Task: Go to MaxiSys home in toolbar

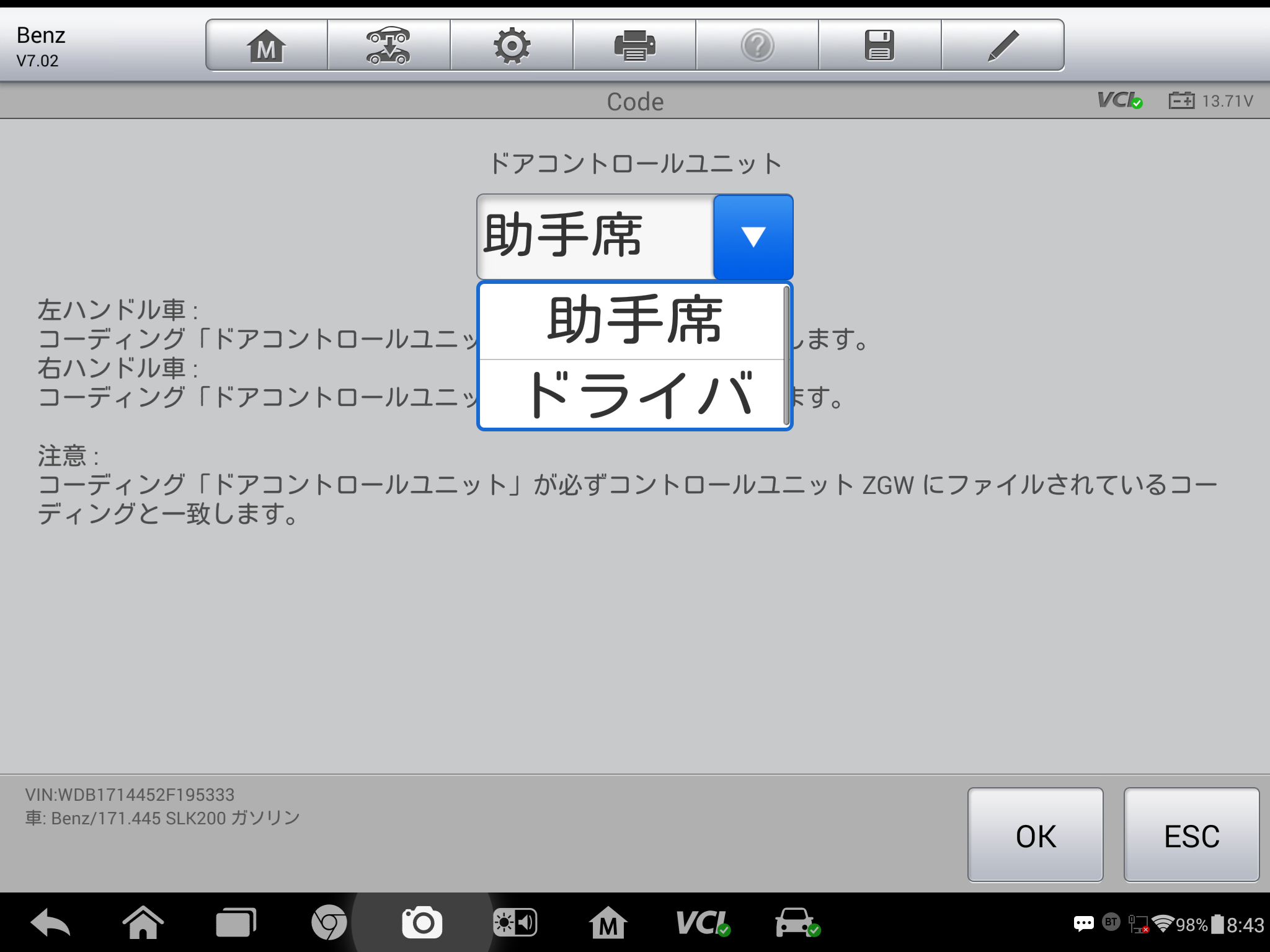Action: click(x=266, y=45)
